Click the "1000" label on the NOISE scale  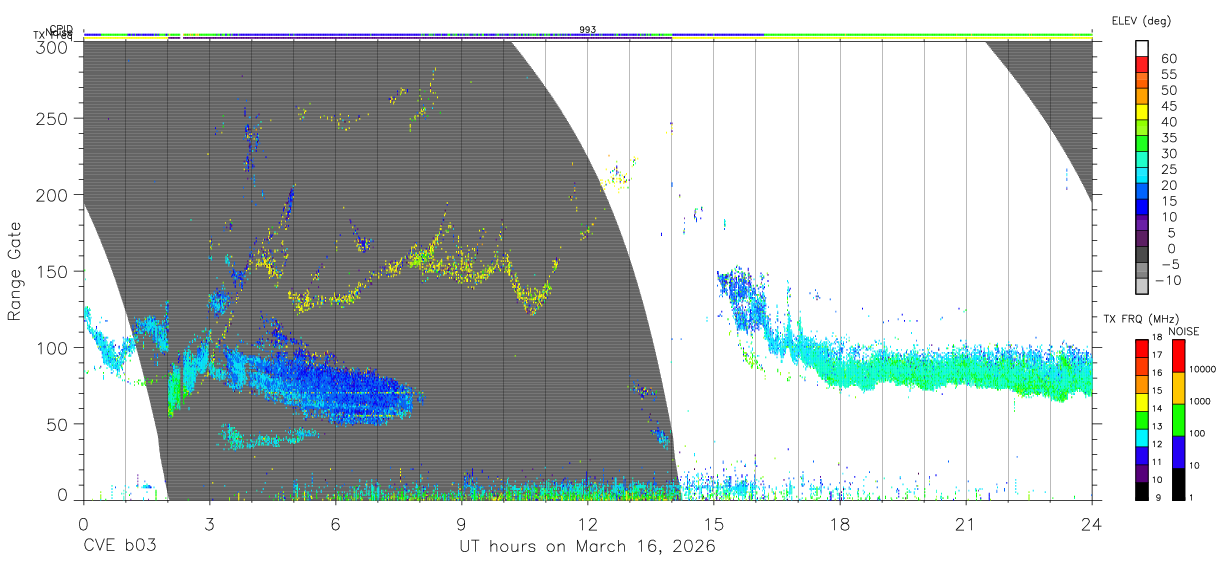1199,401
